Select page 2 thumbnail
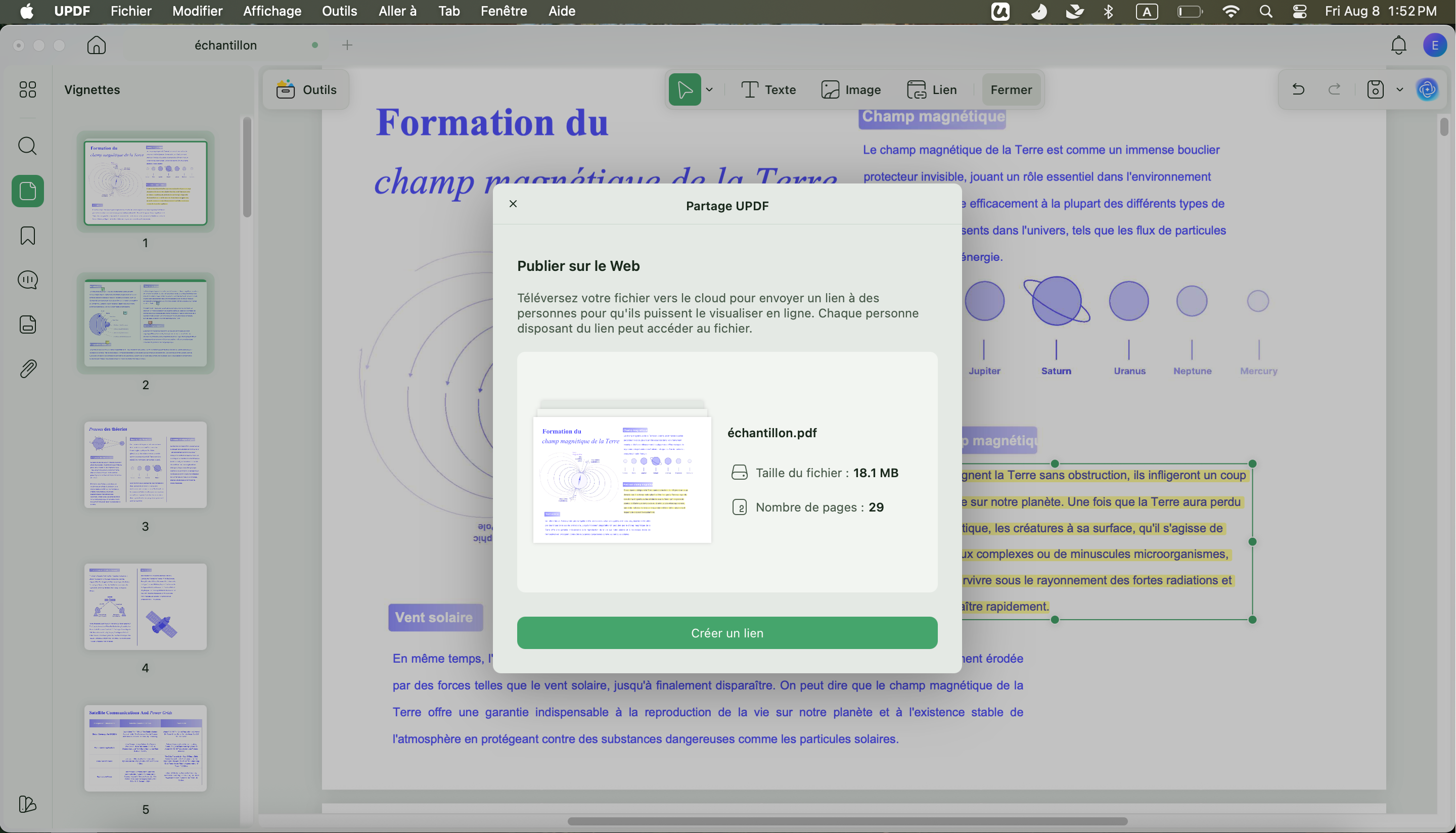 click(x=145, y=324)
